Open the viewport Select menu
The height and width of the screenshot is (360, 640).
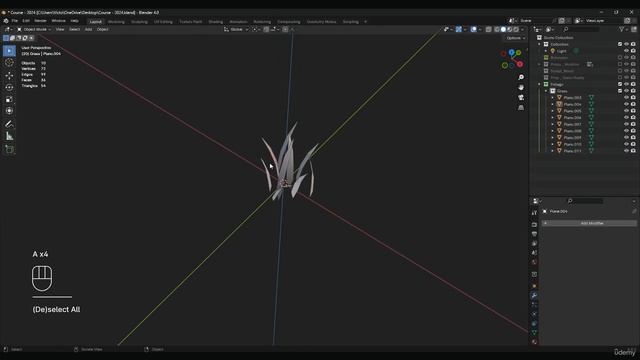(74, 29)
